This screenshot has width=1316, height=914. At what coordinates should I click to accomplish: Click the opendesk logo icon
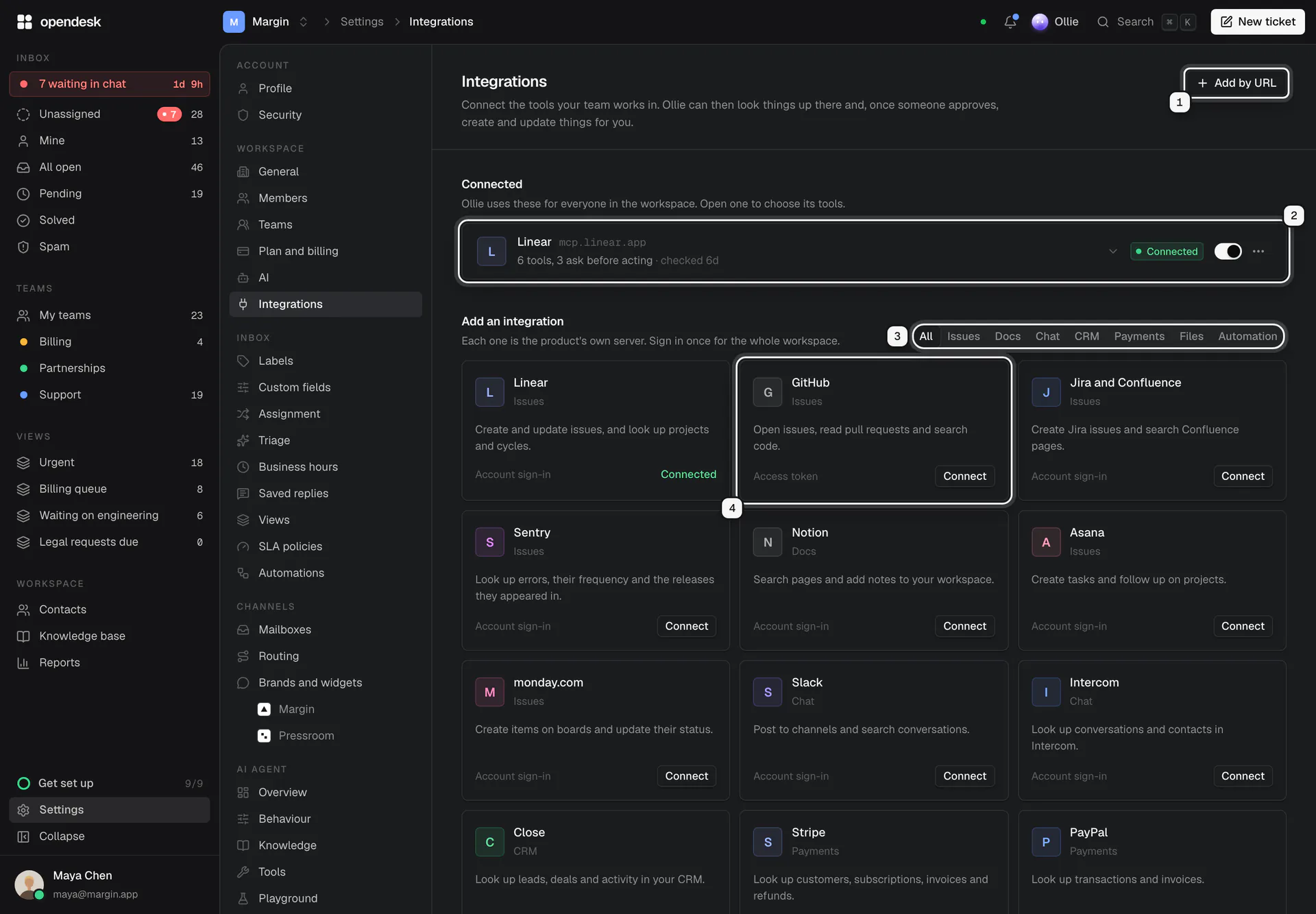[25, 22]
